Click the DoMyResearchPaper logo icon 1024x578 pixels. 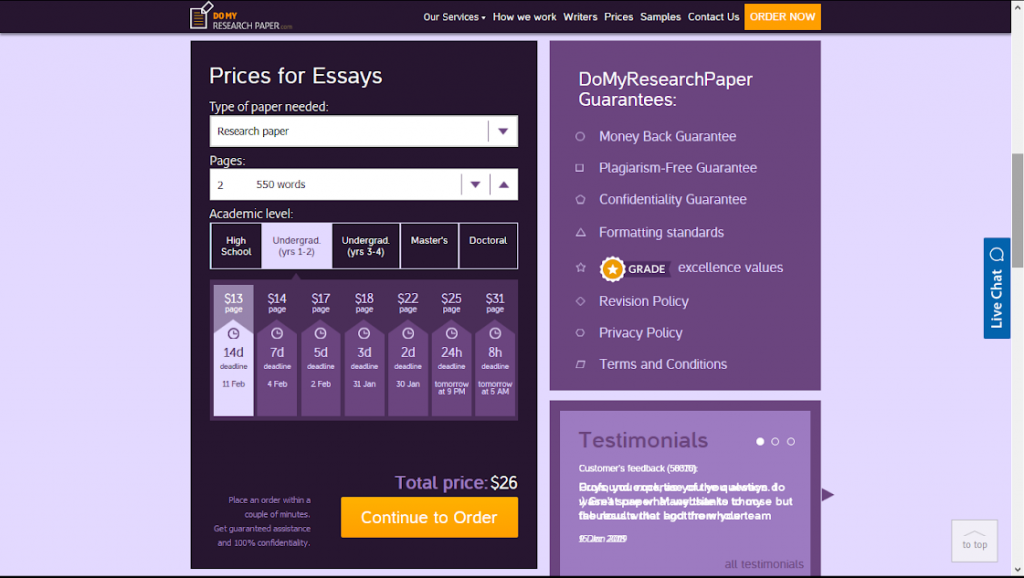point(200,16)
